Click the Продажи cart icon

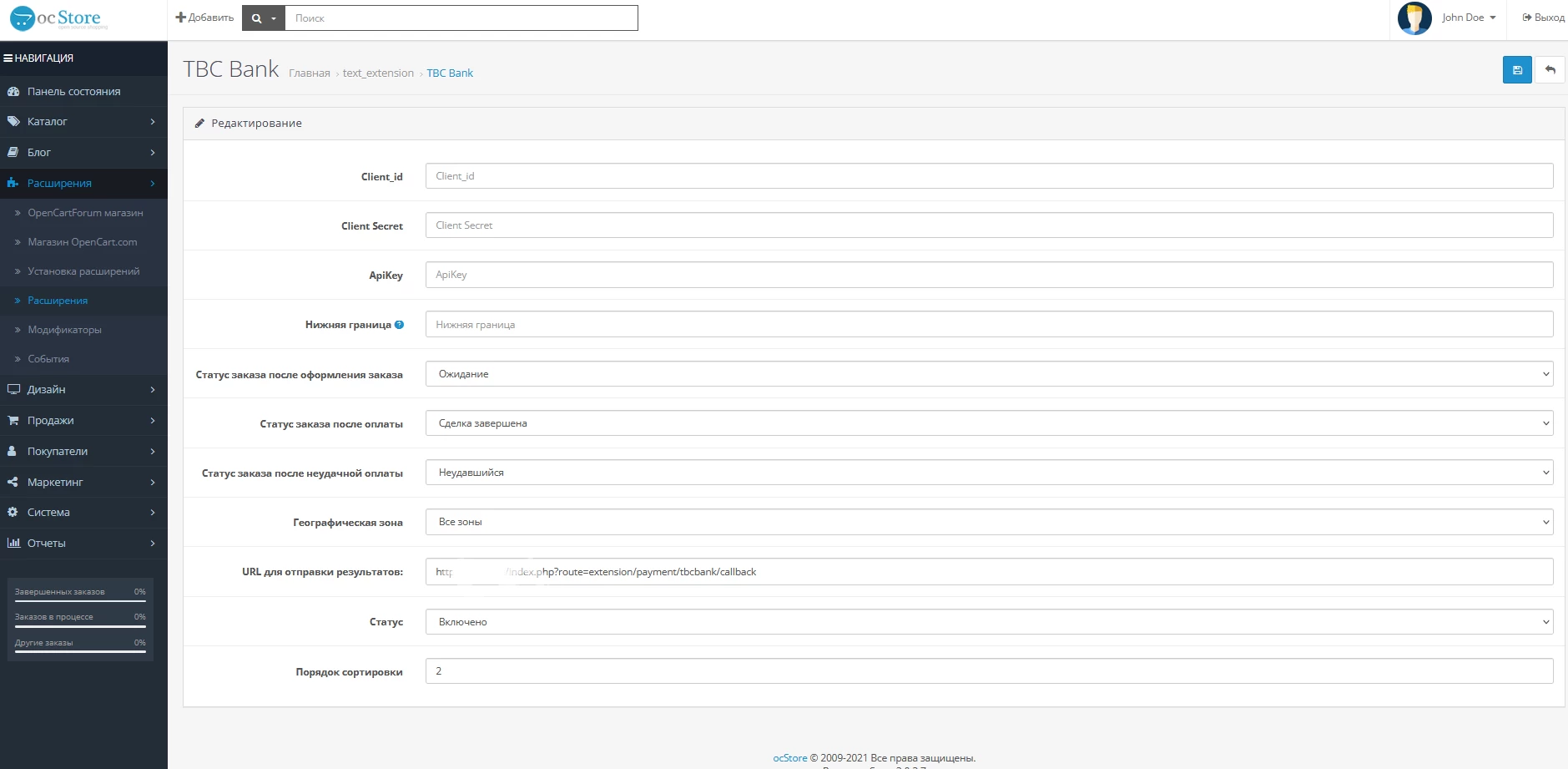click(x=13, y=421)
